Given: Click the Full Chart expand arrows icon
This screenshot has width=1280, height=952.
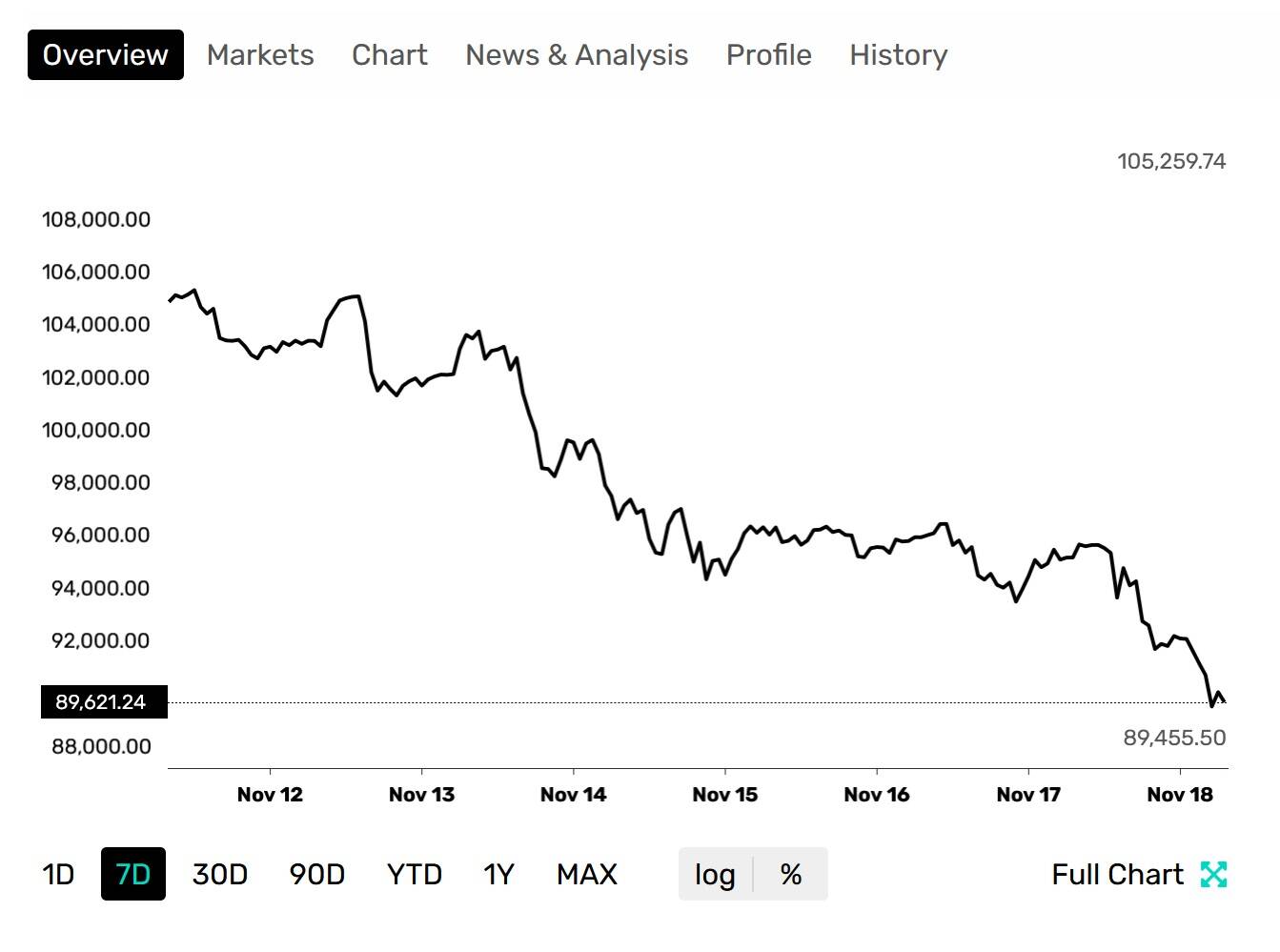Looking at the screenshot, I should [x=1213, y=874].
